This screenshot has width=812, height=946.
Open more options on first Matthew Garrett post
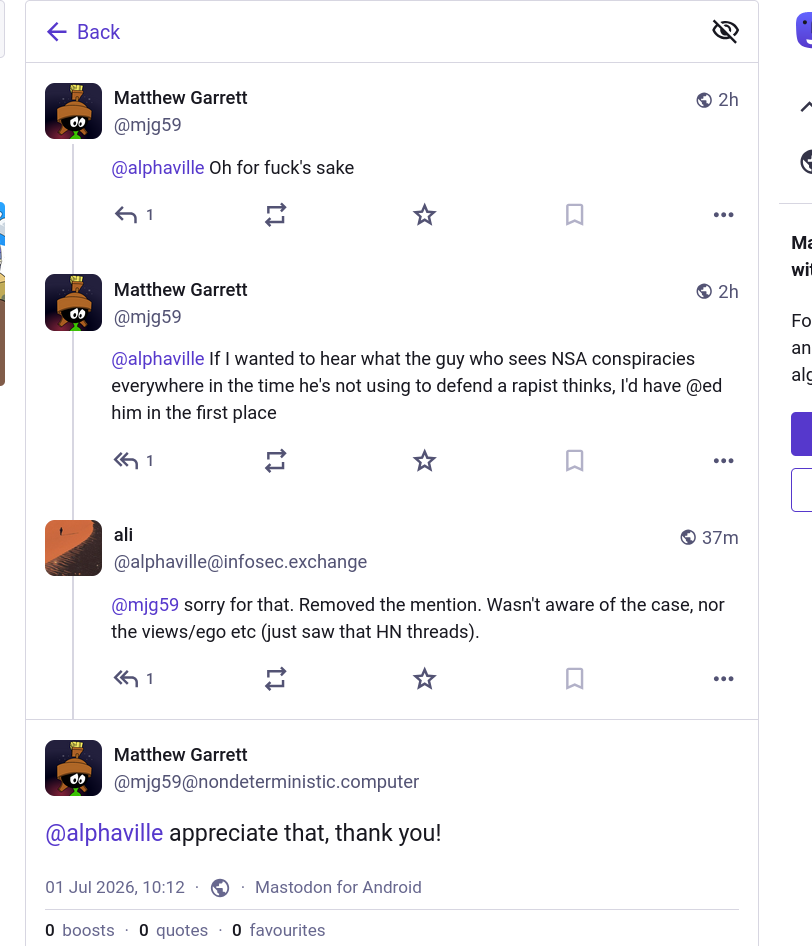pyautogui.click(x=723, y=215)
